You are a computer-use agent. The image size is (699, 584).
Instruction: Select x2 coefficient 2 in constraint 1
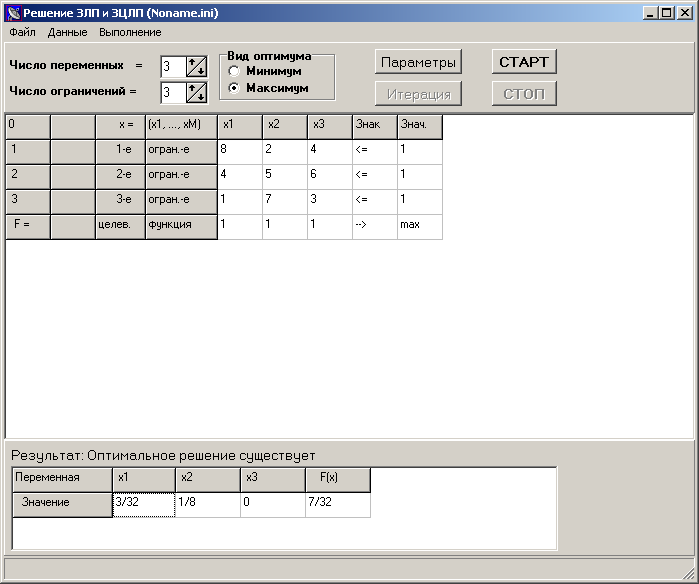[285, 152]
